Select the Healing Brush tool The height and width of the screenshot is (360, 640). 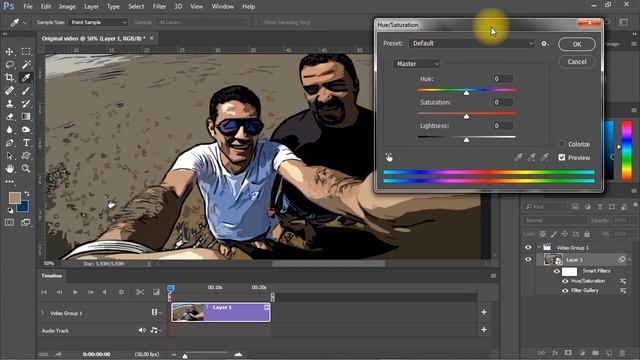(x=9, y=91)
